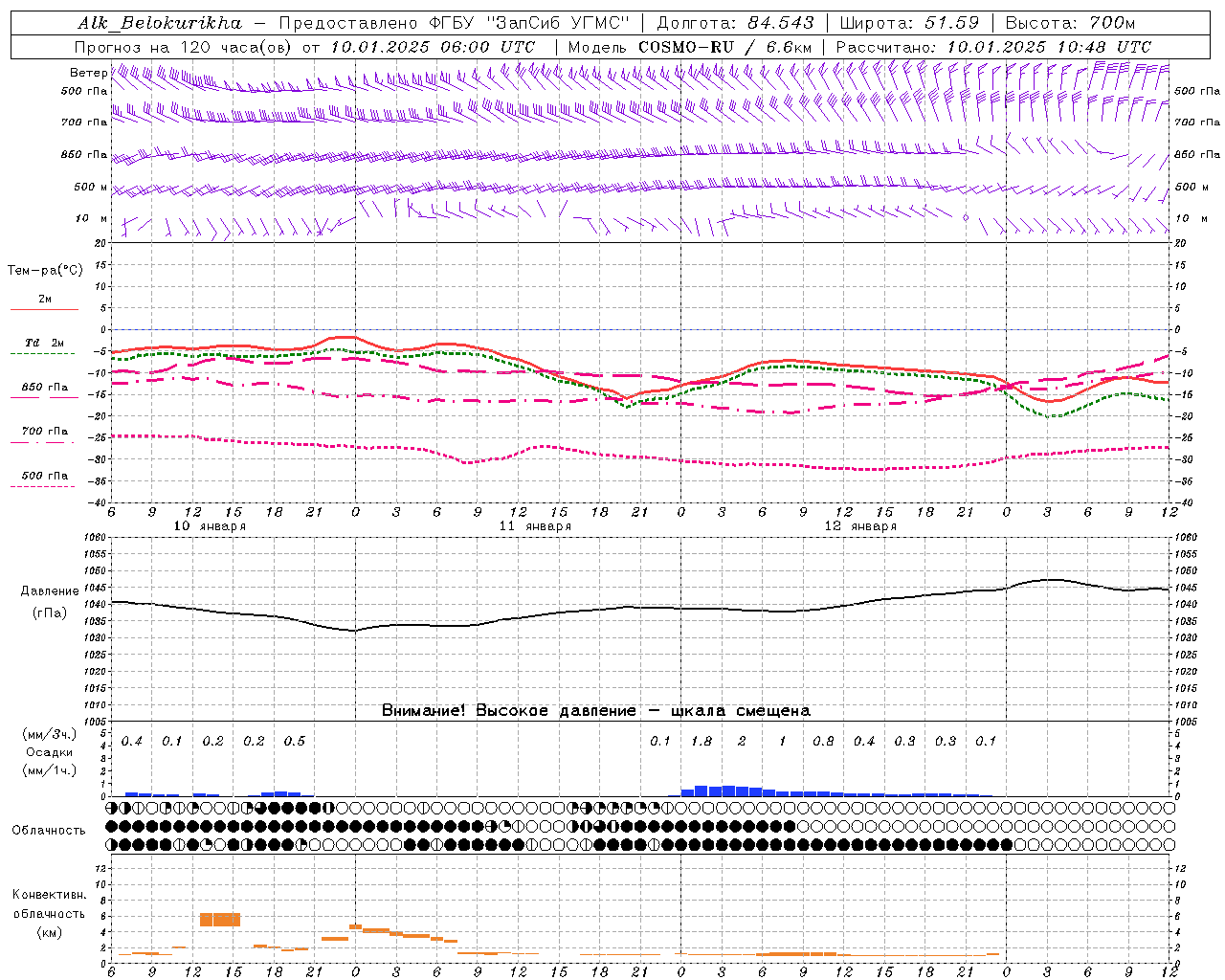The image size is (1225, 980).
Task: Click the "Модель COSMO-RU / 6.6км" label
Action: tap(689, 47)
